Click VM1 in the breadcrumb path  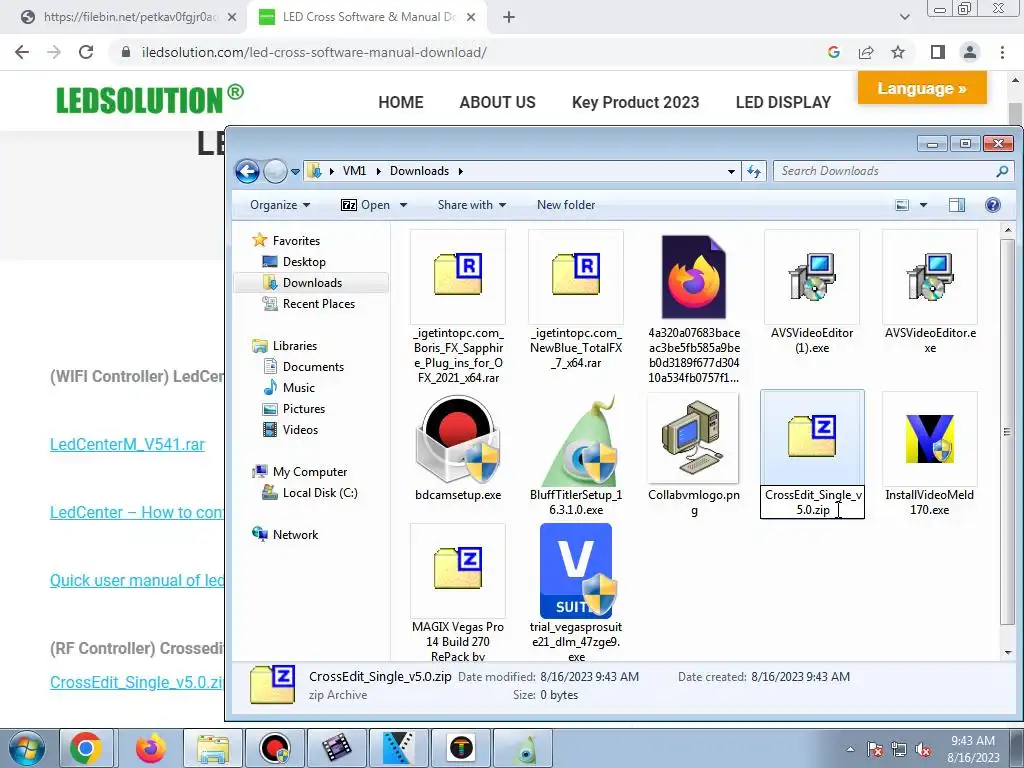354,171
